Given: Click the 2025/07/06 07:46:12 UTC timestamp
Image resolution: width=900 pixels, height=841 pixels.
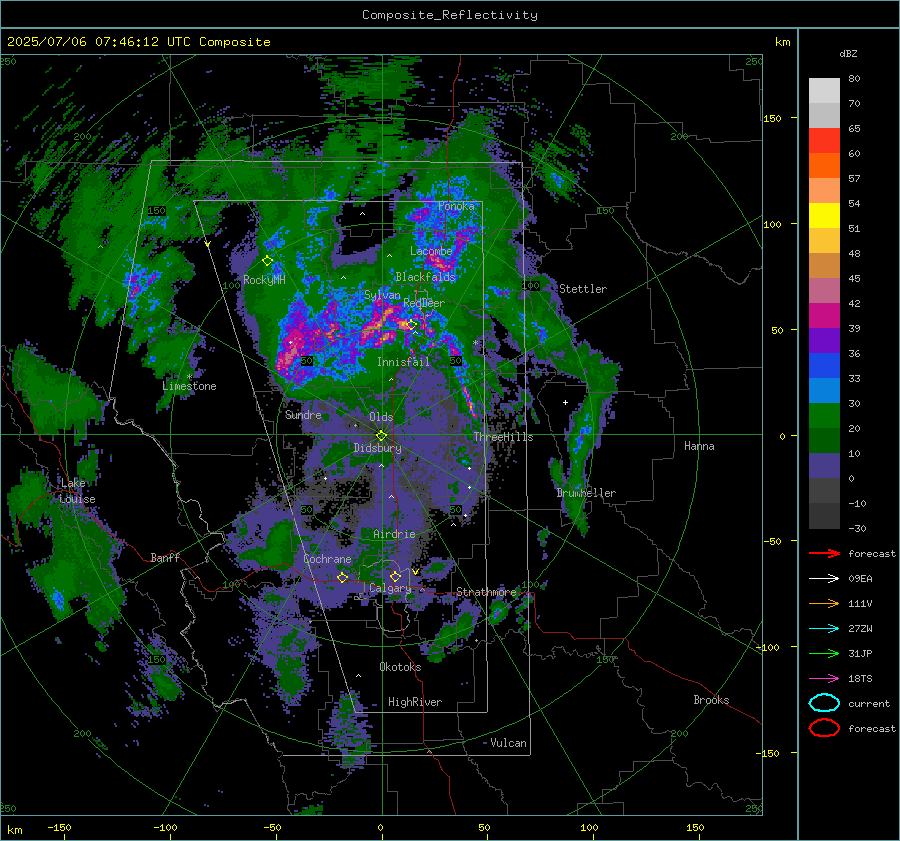Looking at the screenshot, I should pos(99,42).
